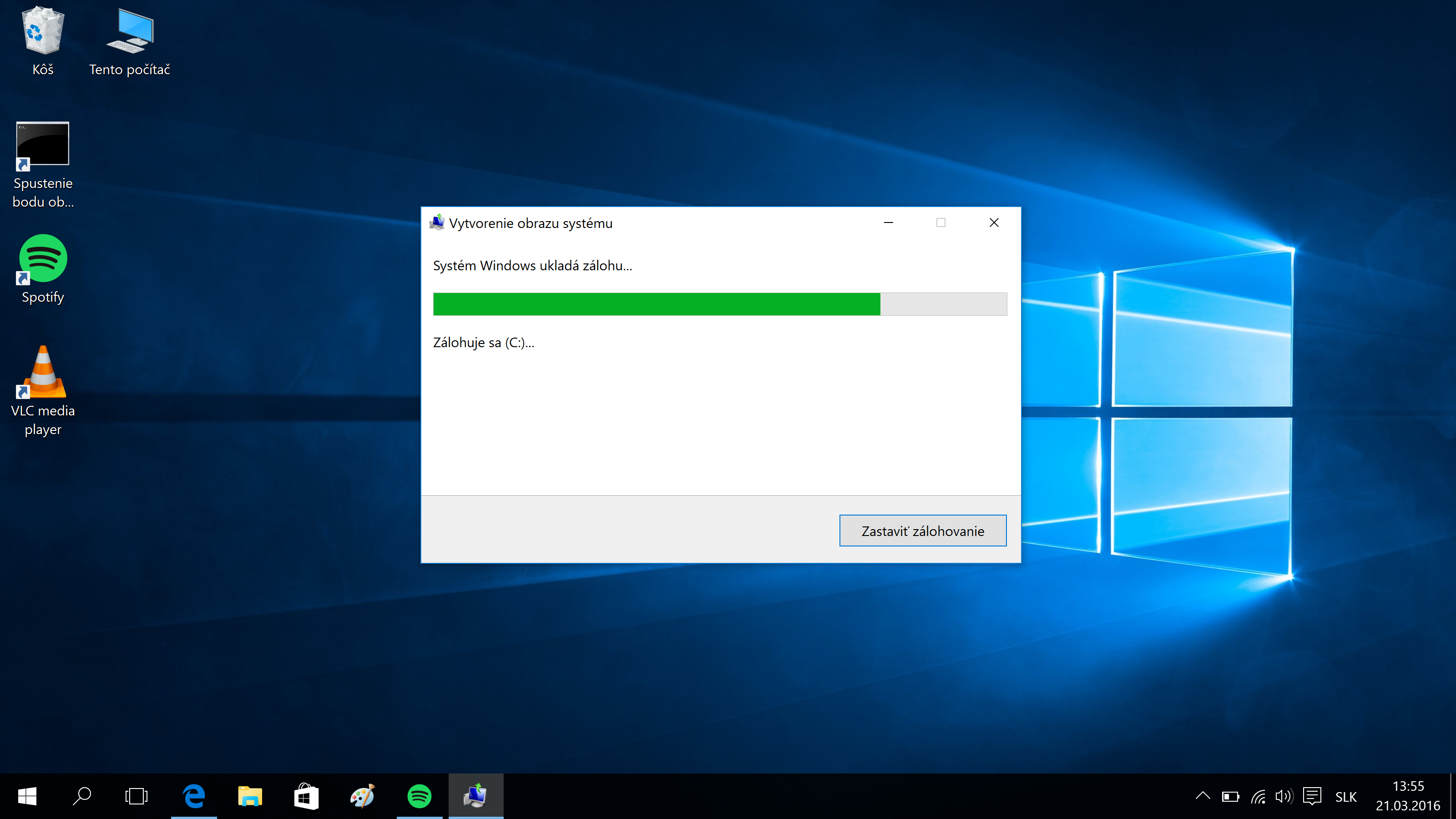This screenshot has height=819, width=1456.
Task: Click the system image dialog title icon
Action: pyautogui.click(x=437, y=222)
